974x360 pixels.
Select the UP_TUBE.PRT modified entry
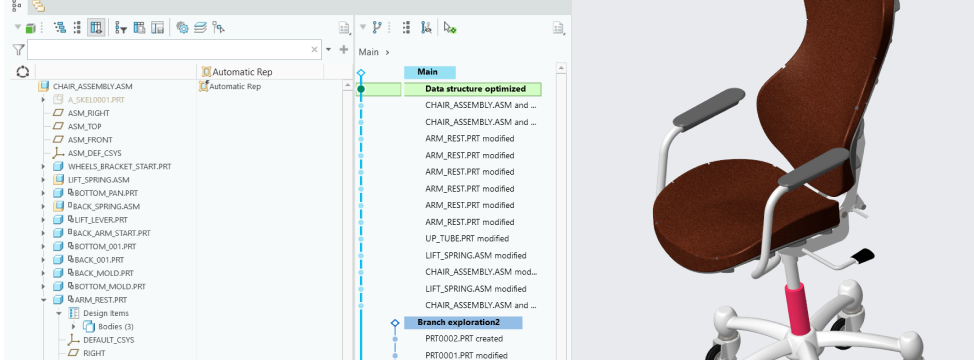click(x=467, y=238)
